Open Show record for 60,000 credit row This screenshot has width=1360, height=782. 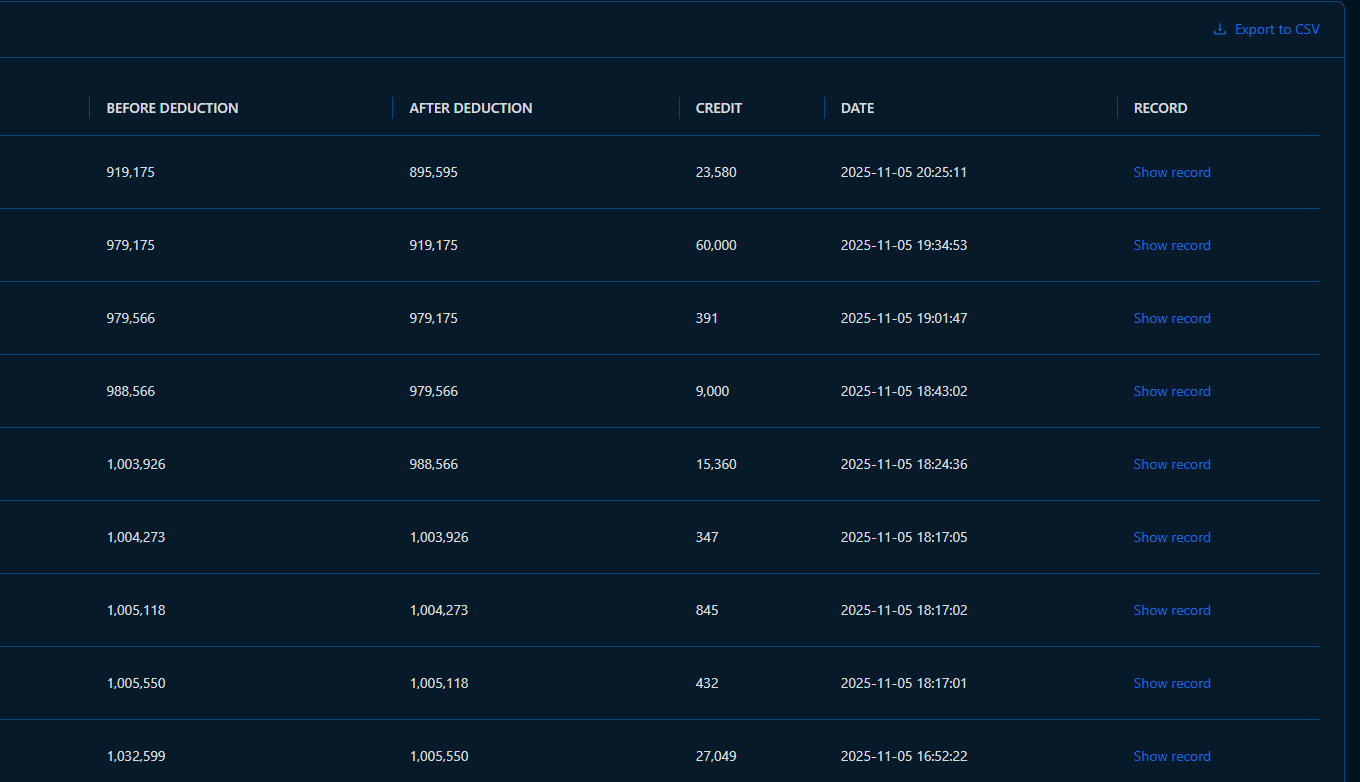pyautogui.click(x=1171, y=245)
